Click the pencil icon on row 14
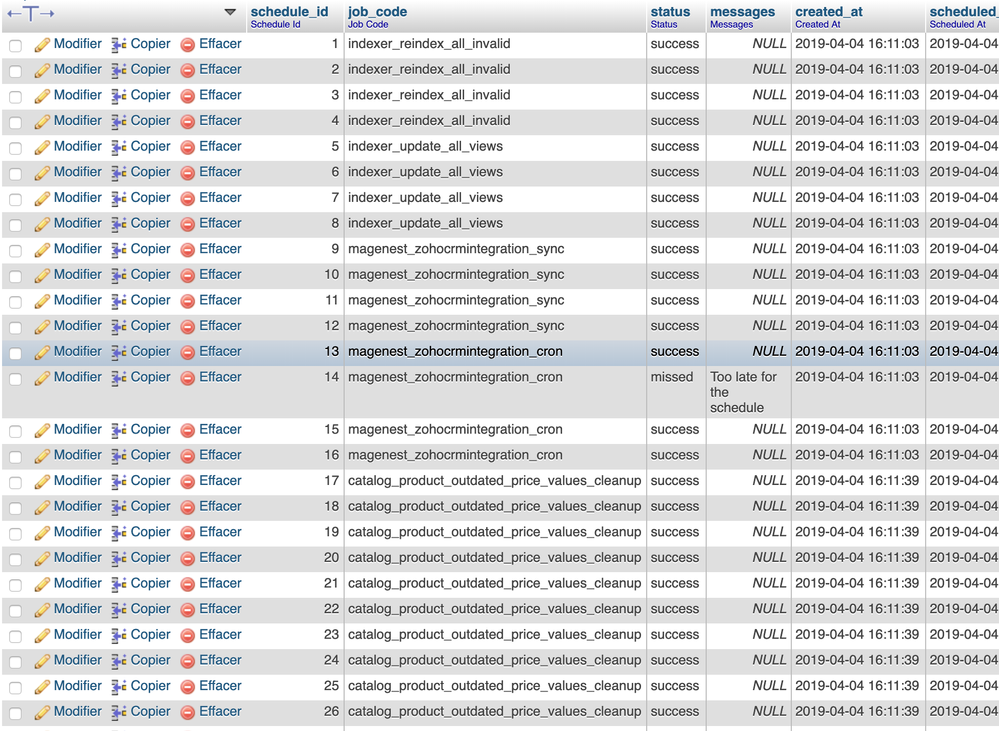 click(x=42, y=378)
